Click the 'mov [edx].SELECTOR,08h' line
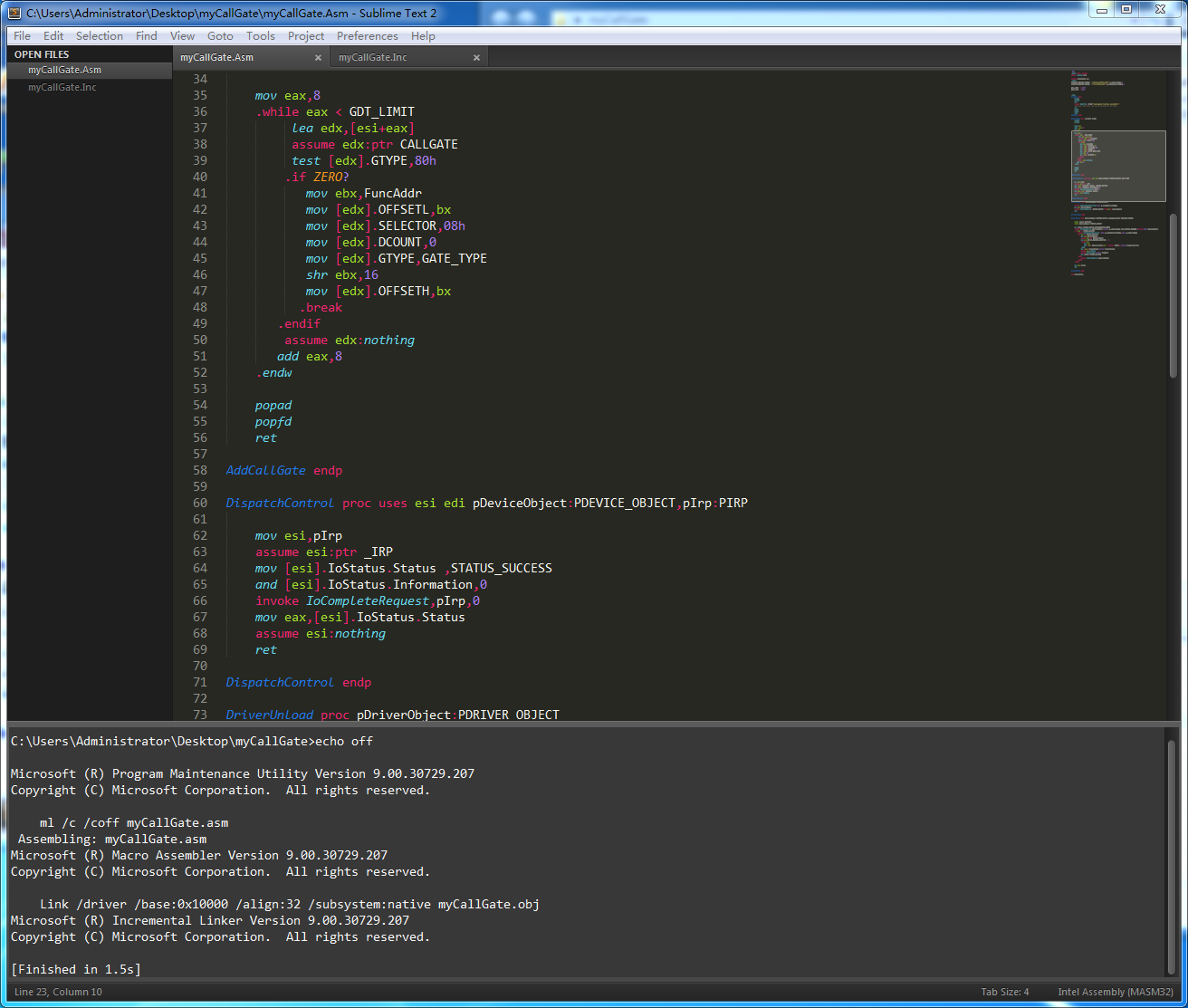Screen dimensions: 1188x1008 386,226
